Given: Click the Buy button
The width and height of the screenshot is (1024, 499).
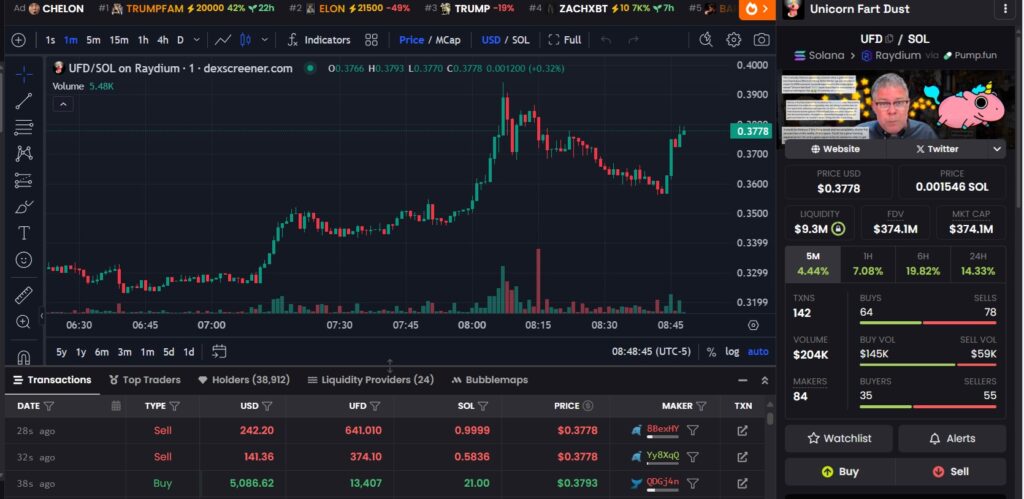Looking at the screenshot, I should pos(840,472).
